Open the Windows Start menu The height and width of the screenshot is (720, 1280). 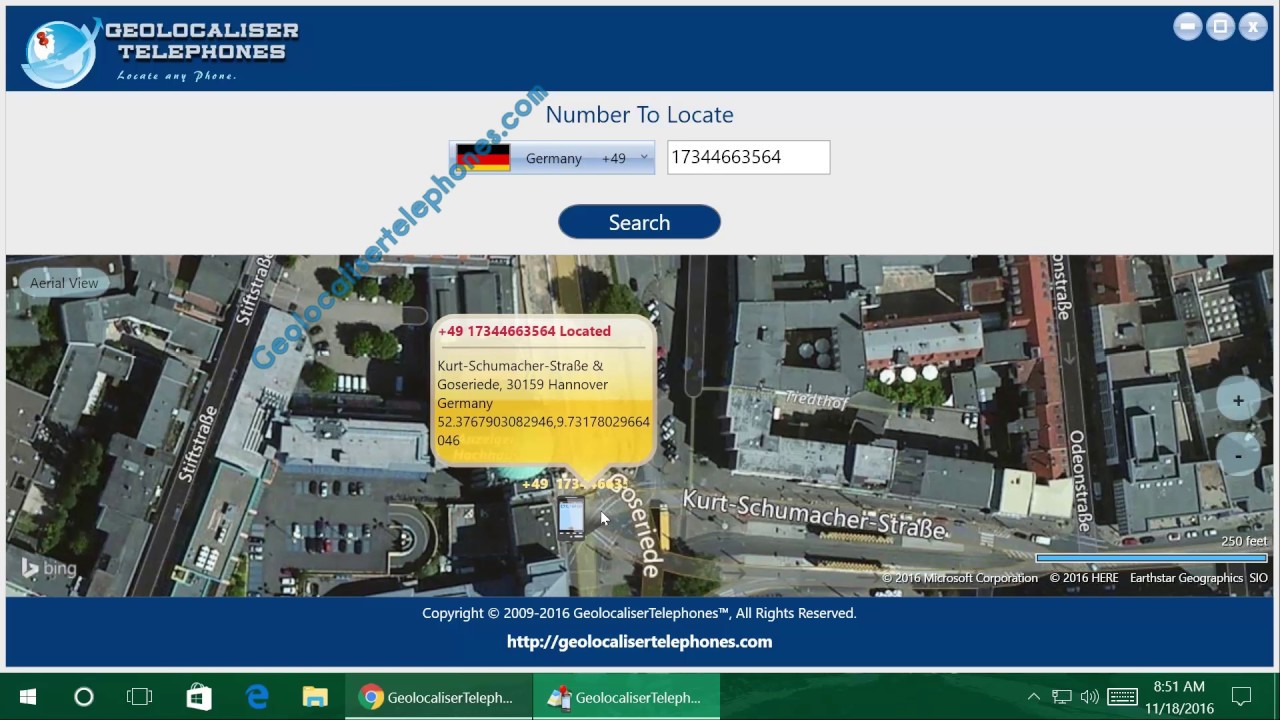[x=28, y=697]
